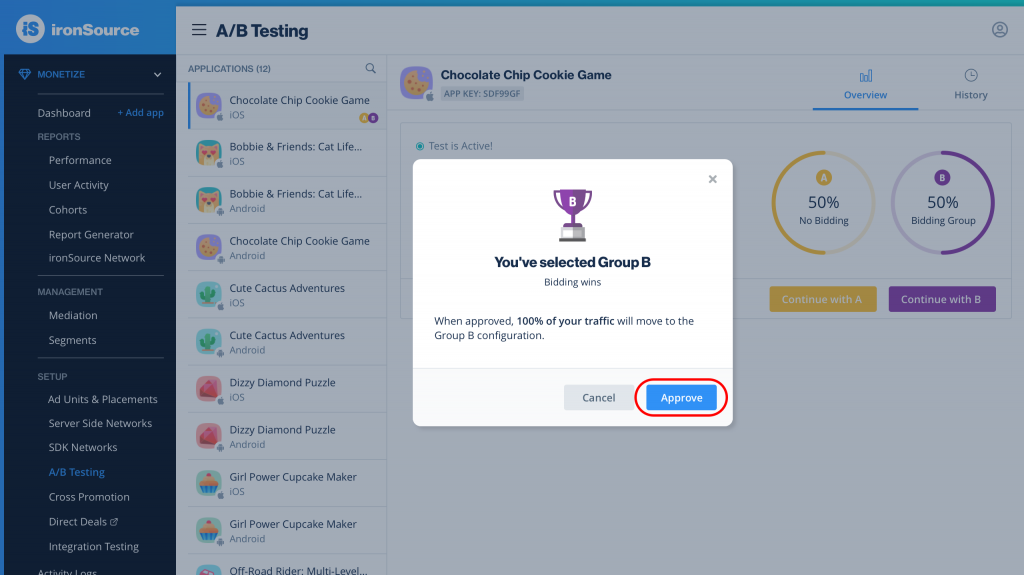Click the purple Group B trophy icon
This screenshot has height=575, width=1024.
click(573, 214)
